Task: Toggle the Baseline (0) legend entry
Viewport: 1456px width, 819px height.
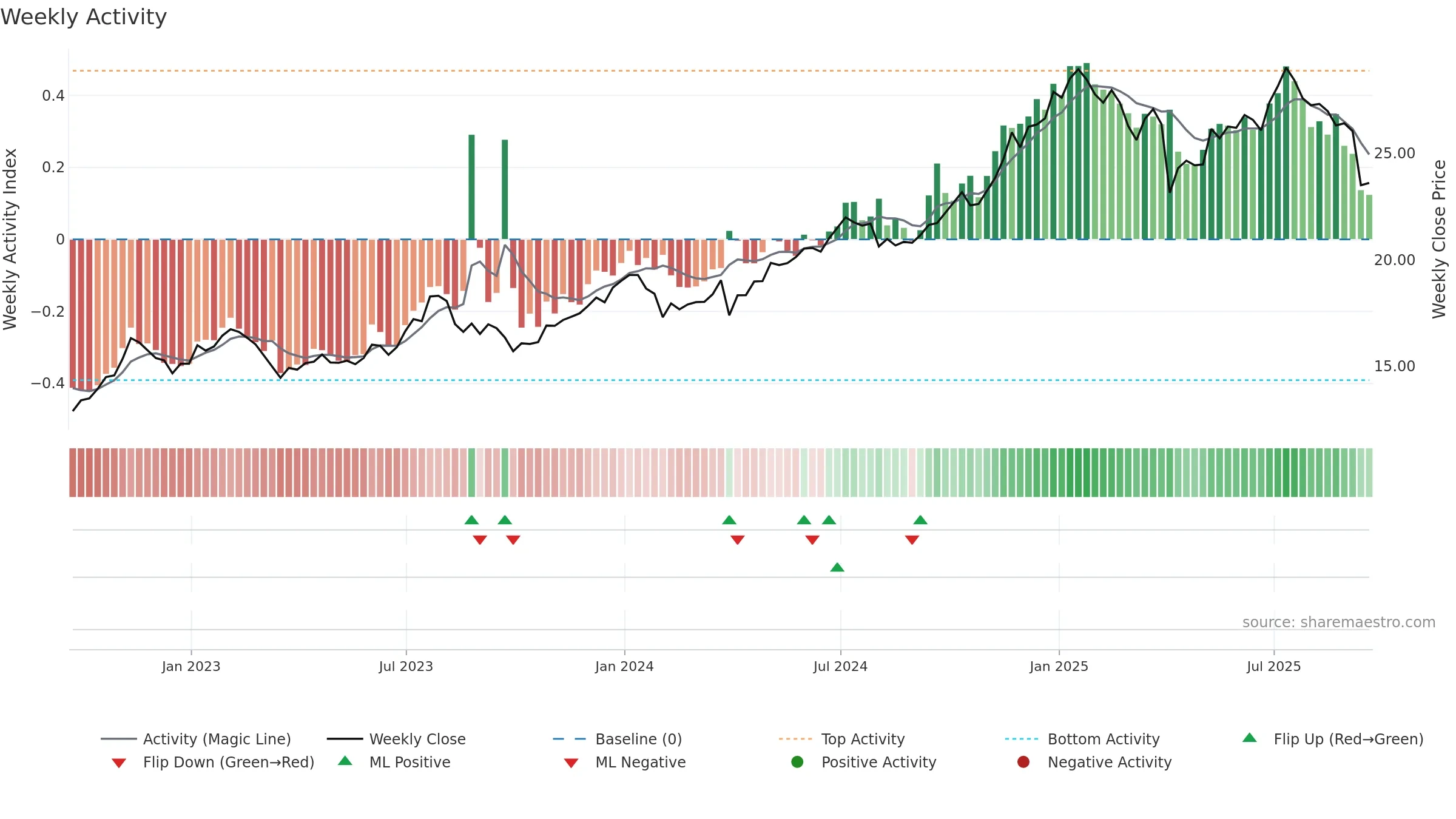Action: [x=618, y=739]
